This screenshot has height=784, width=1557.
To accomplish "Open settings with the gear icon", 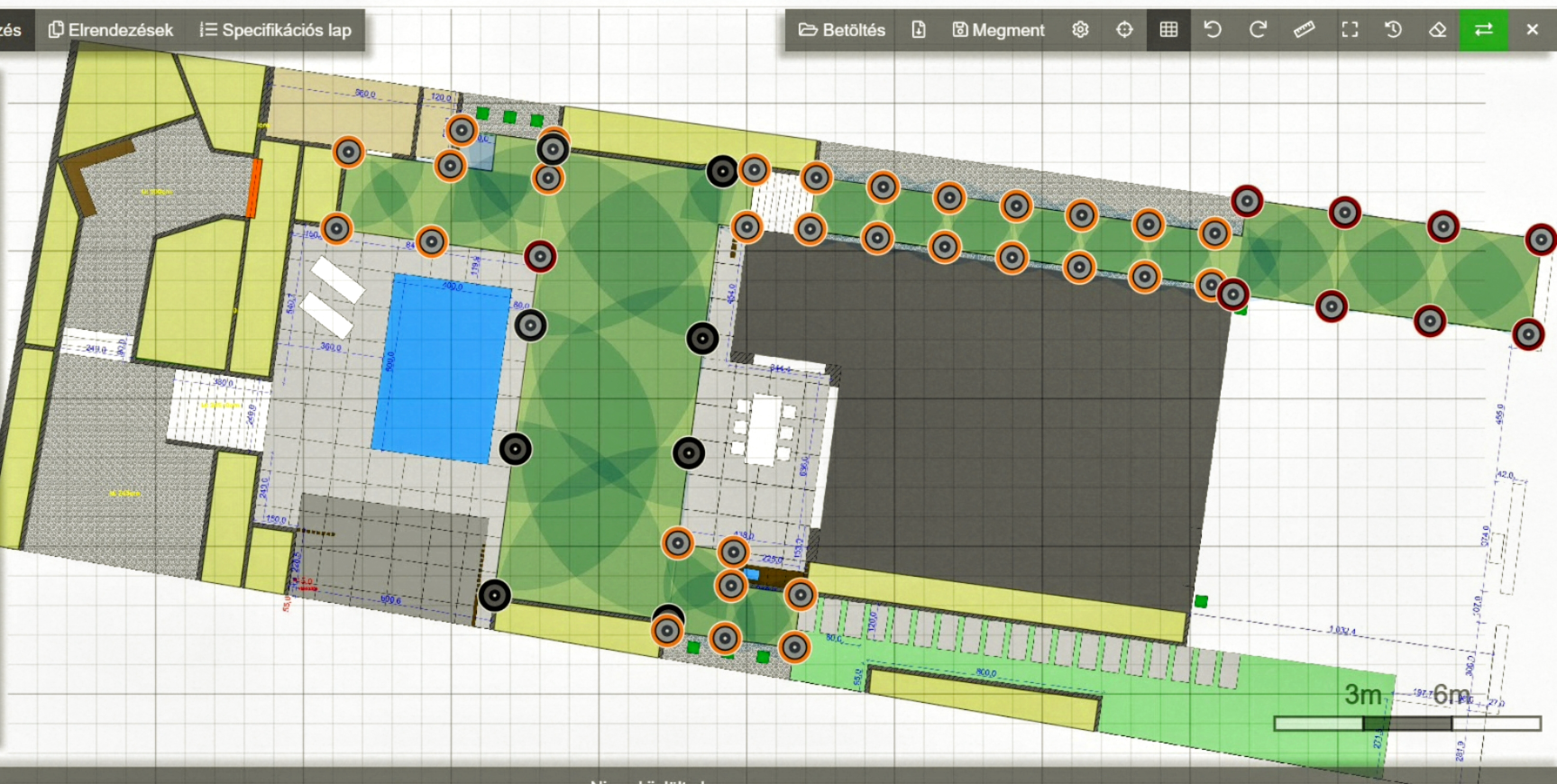I will click(1080, 30).
